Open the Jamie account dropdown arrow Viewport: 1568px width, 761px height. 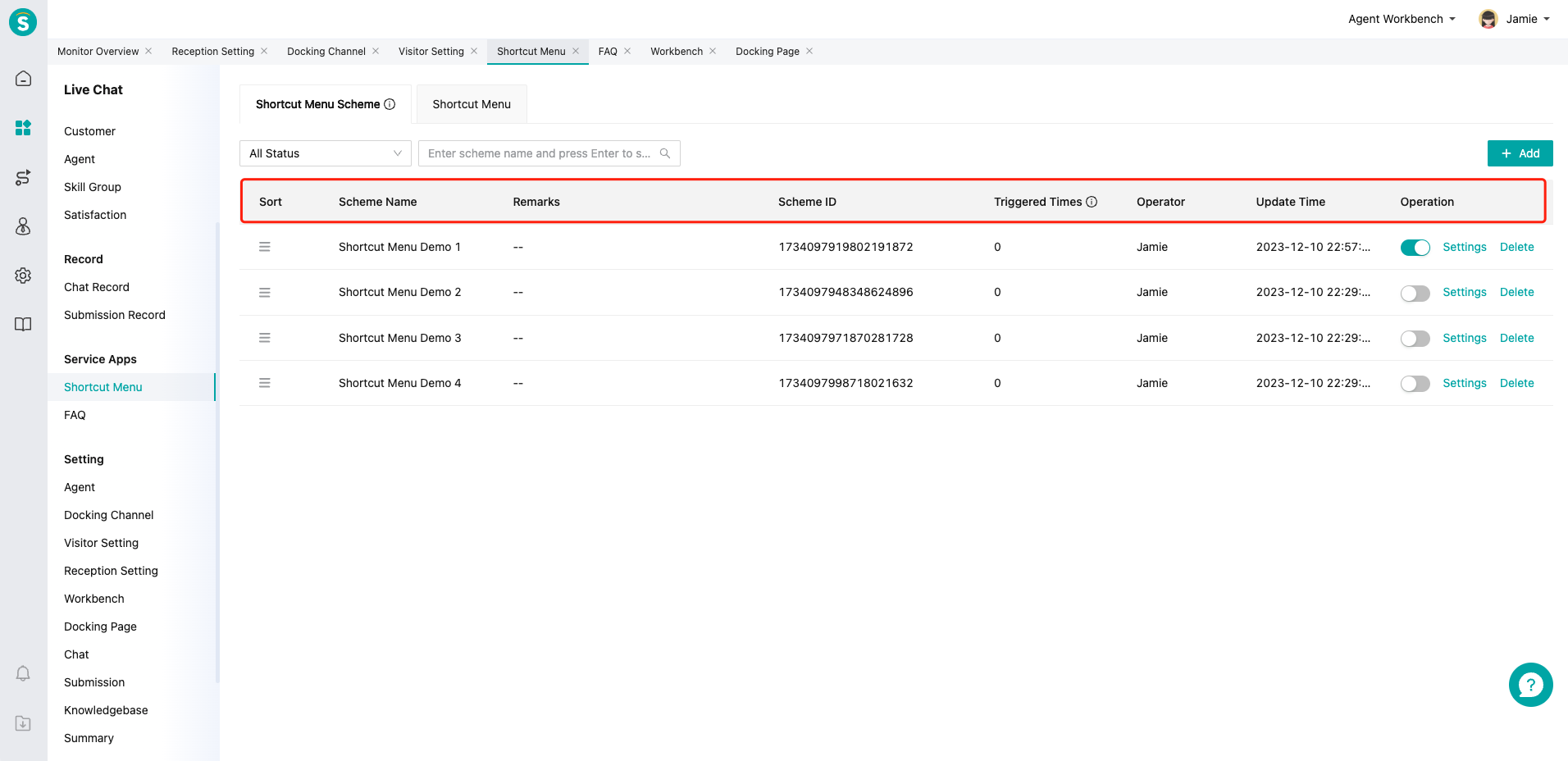tap(1547, 19)
